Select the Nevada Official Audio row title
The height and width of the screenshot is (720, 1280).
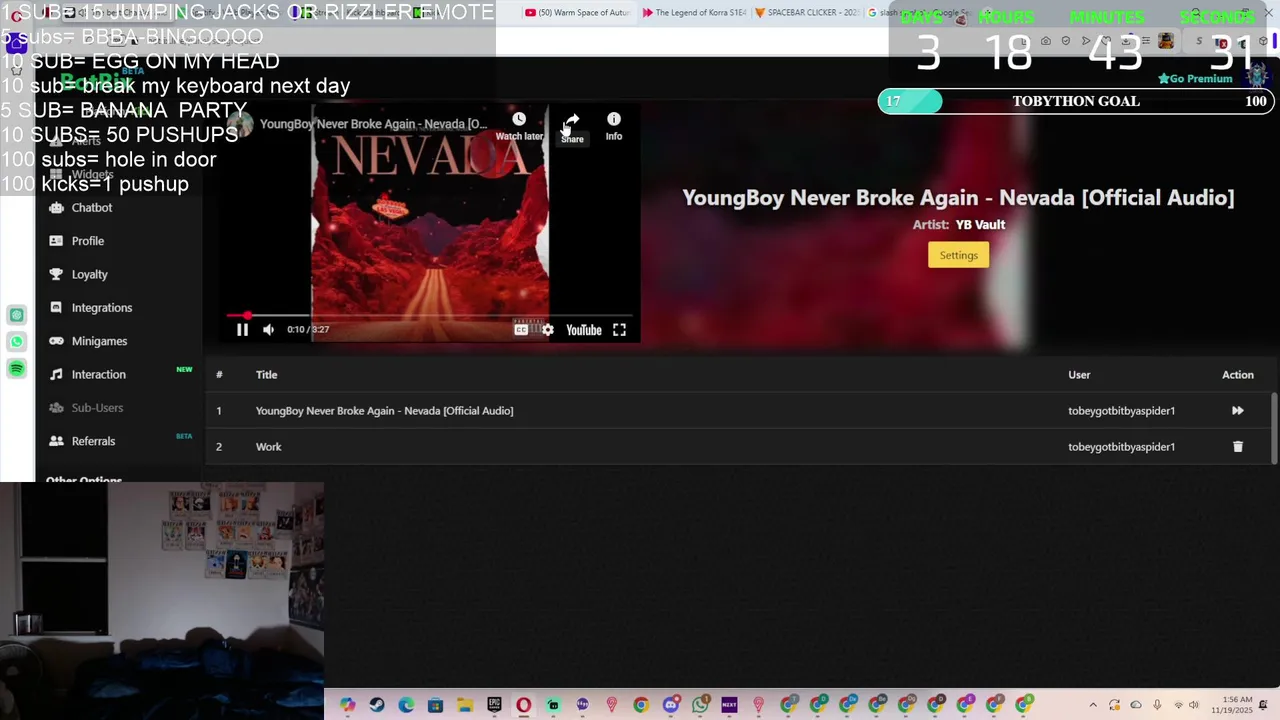[384, 411]
